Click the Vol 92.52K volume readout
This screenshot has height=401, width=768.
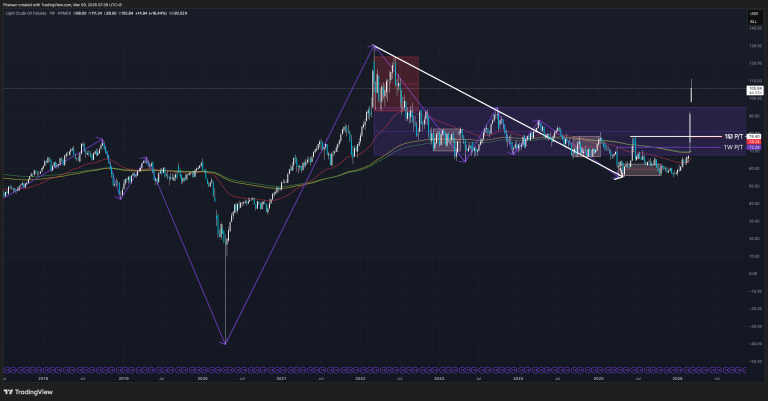point(178,13)
